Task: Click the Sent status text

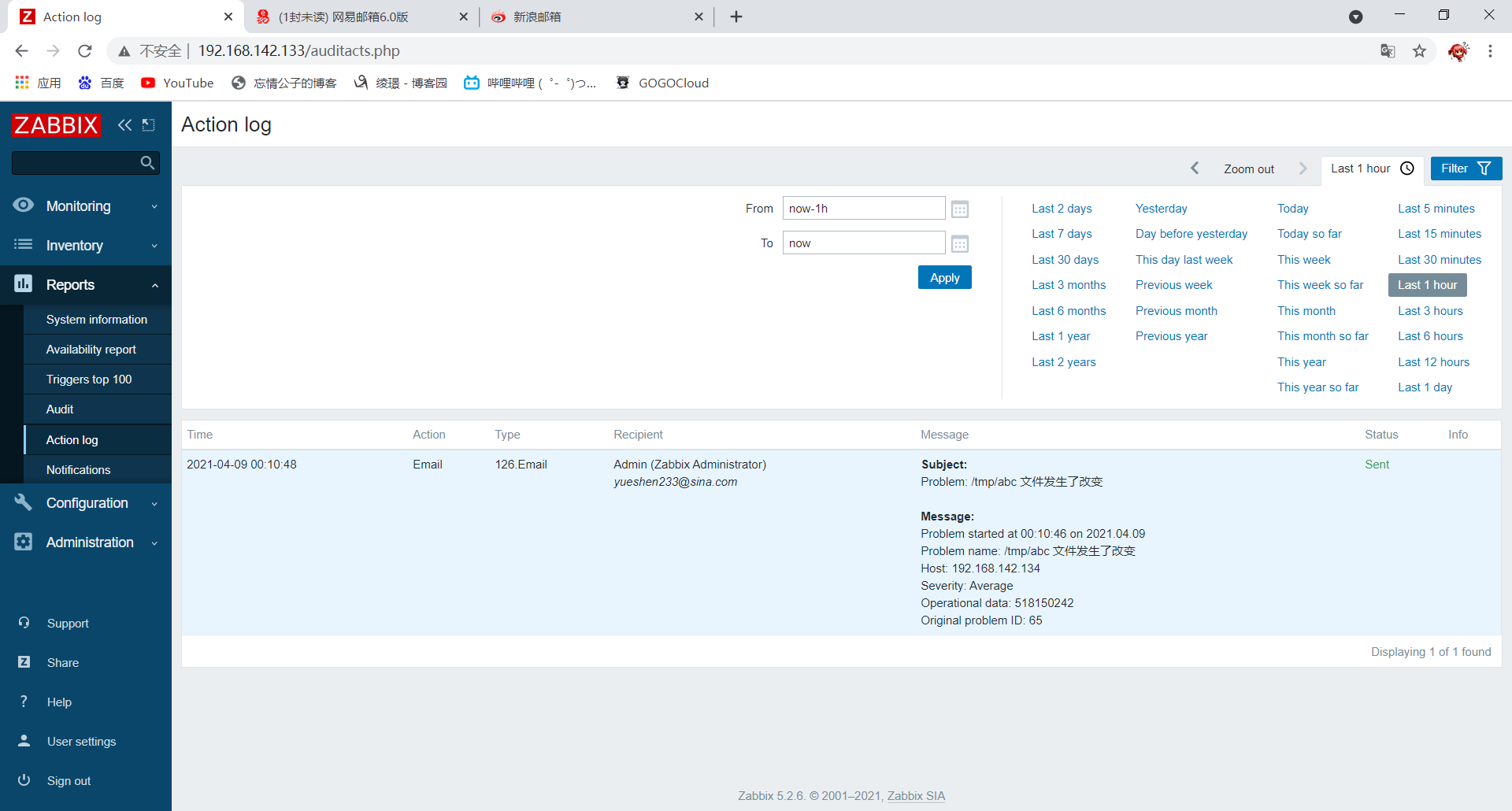Action: pyautogui.click(x=1377, y=465)
